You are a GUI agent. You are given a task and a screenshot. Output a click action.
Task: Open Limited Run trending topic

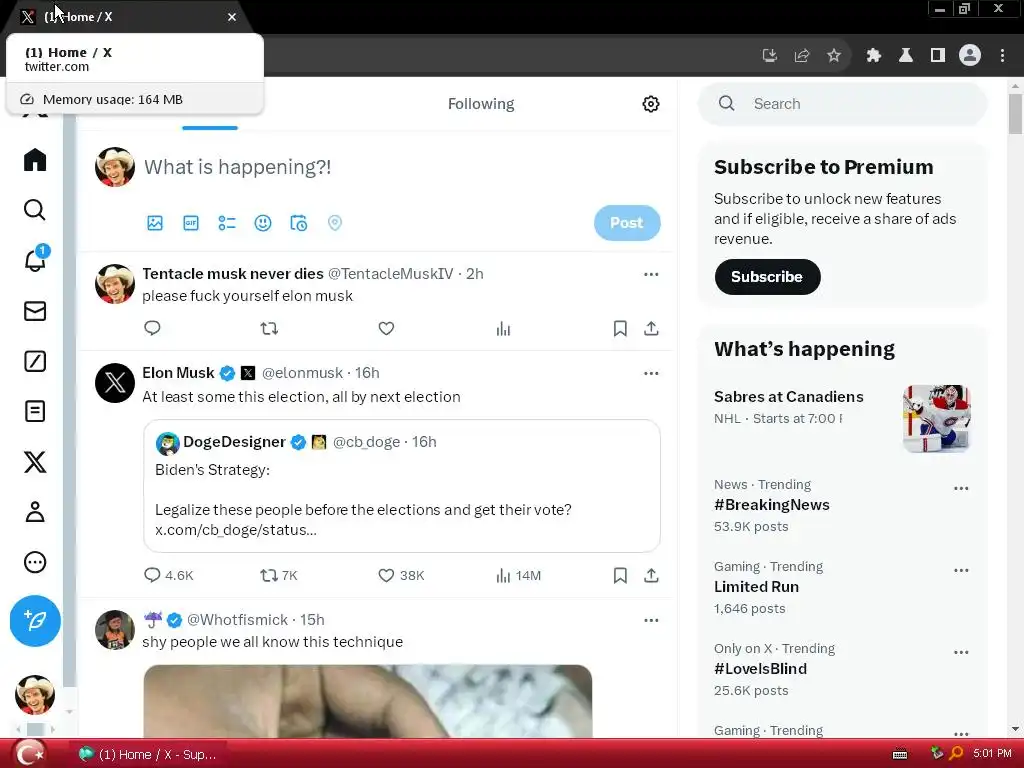tap(756, 586)
